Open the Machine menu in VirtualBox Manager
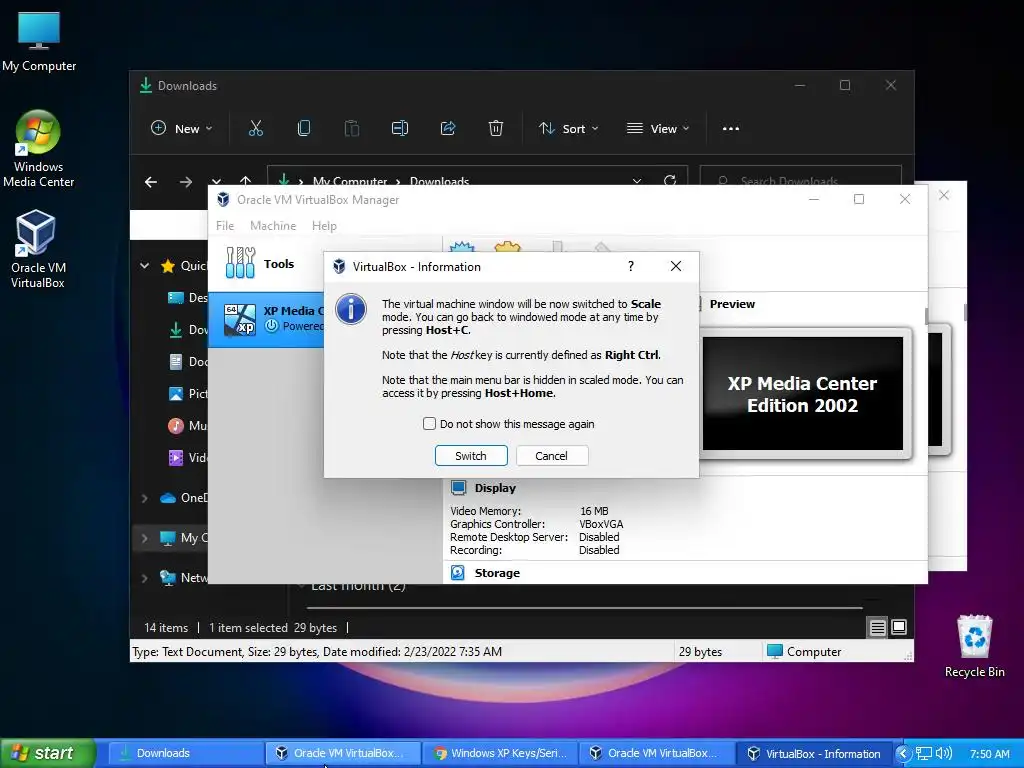 (273, 225)
